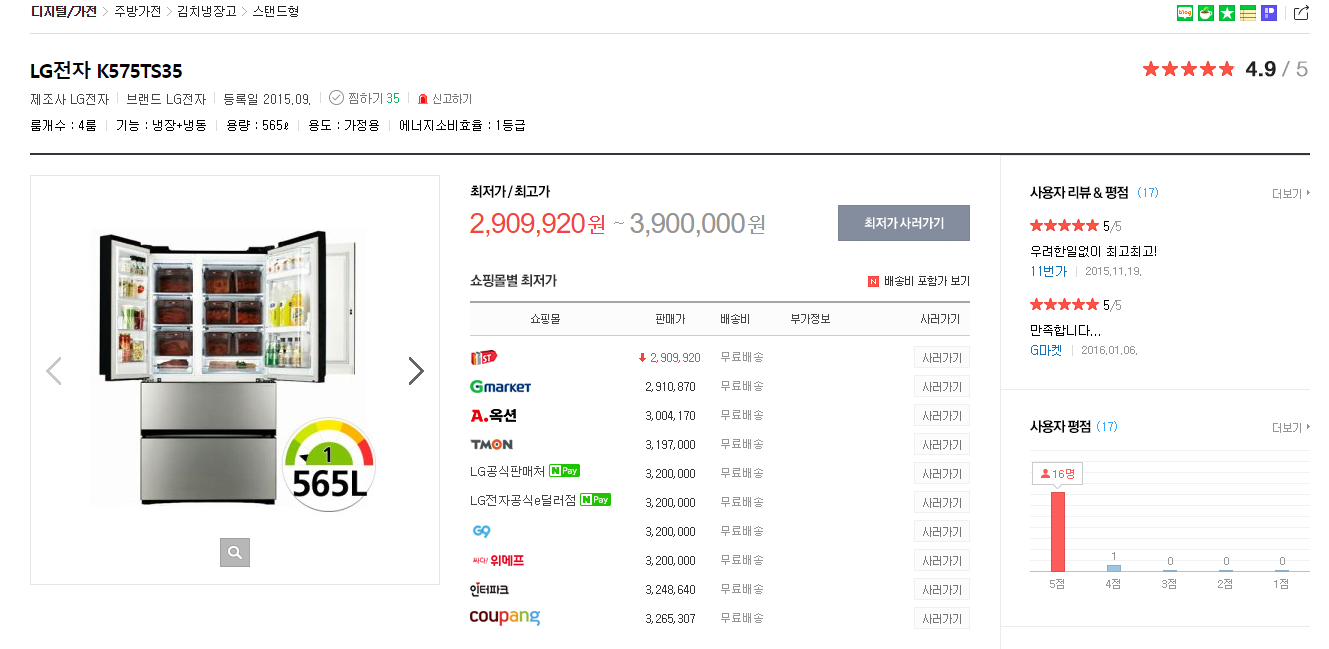Toggle 배송비 포함가 보기 option

click(x=918, y=281)
